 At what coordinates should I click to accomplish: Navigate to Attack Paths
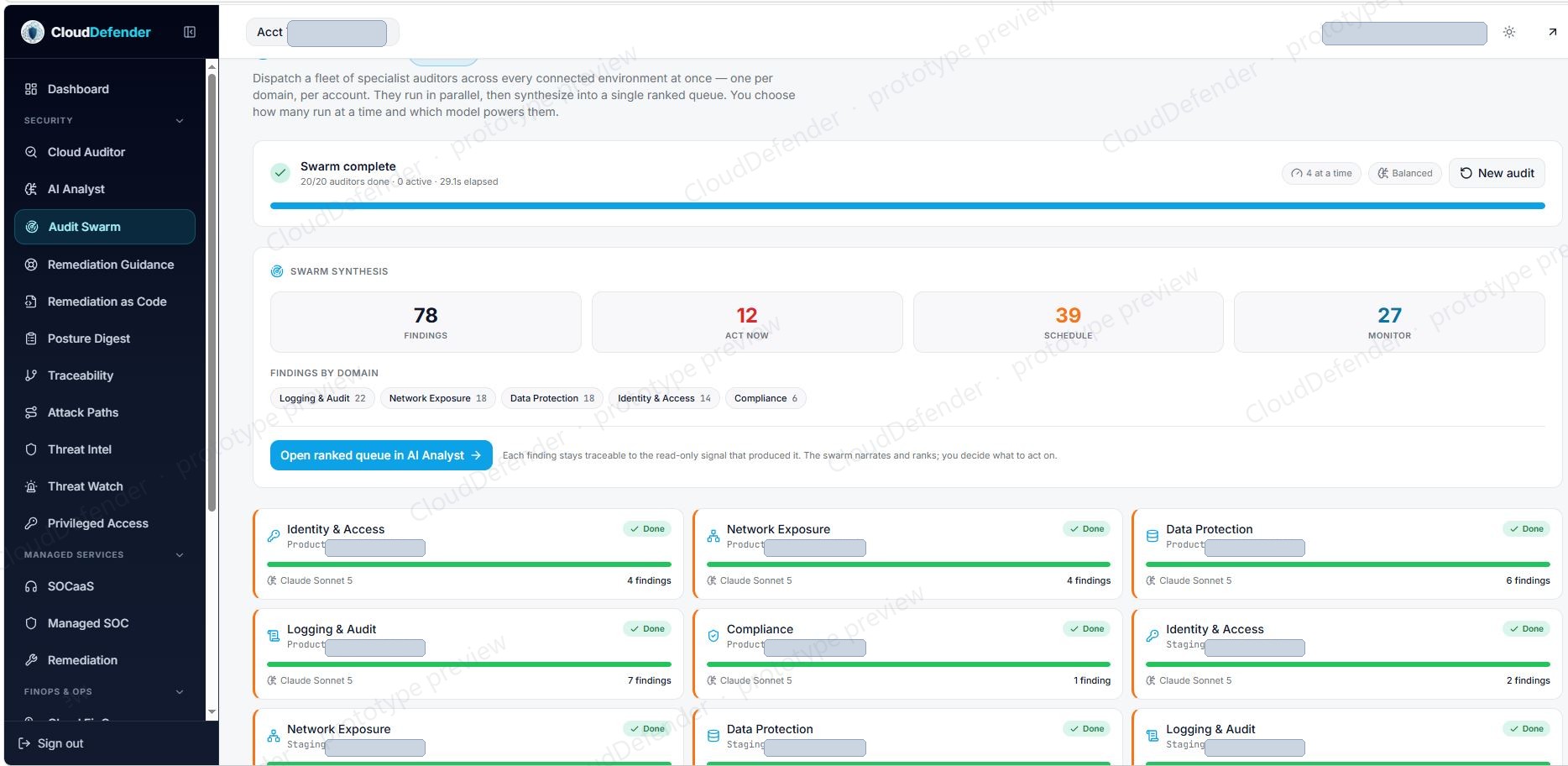coord(105,412)
